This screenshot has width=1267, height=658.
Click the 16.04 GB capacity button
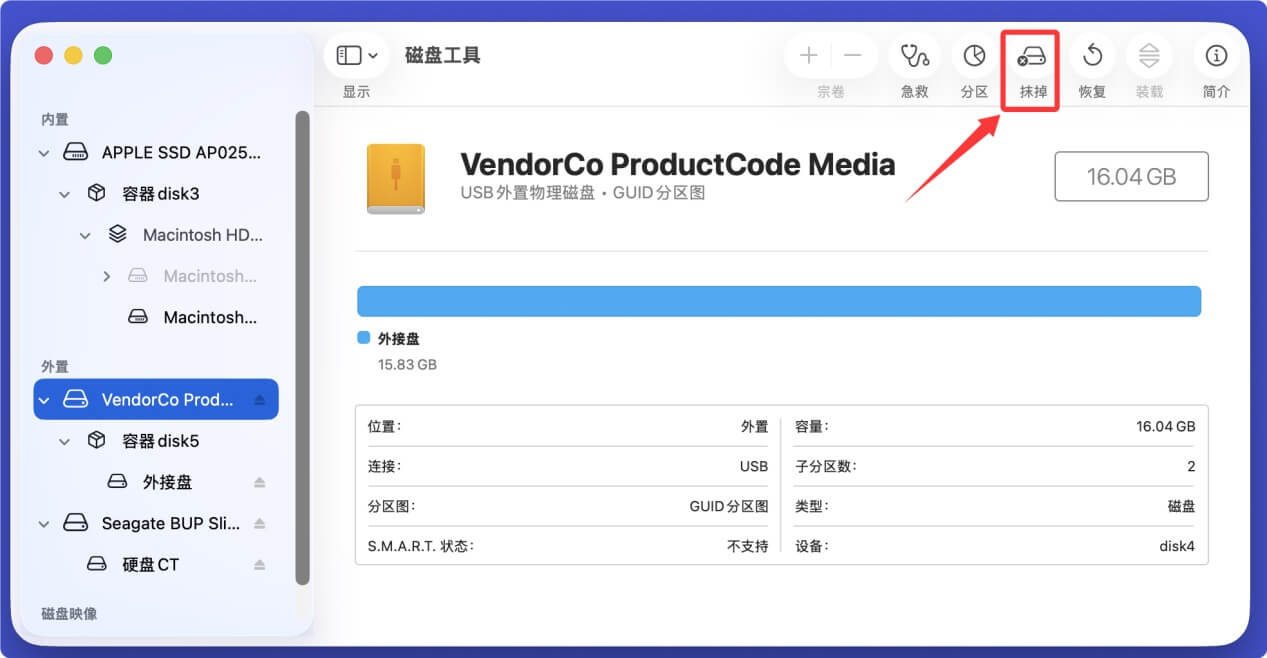(1130, 176)
